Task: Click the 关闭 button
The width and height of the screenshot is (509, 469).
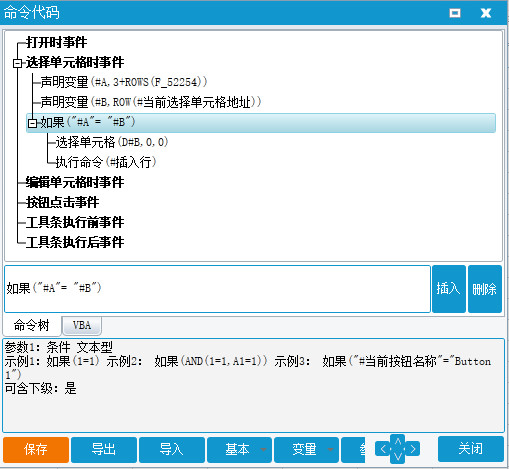Action: pyautogui.click(x=471, y=449)
